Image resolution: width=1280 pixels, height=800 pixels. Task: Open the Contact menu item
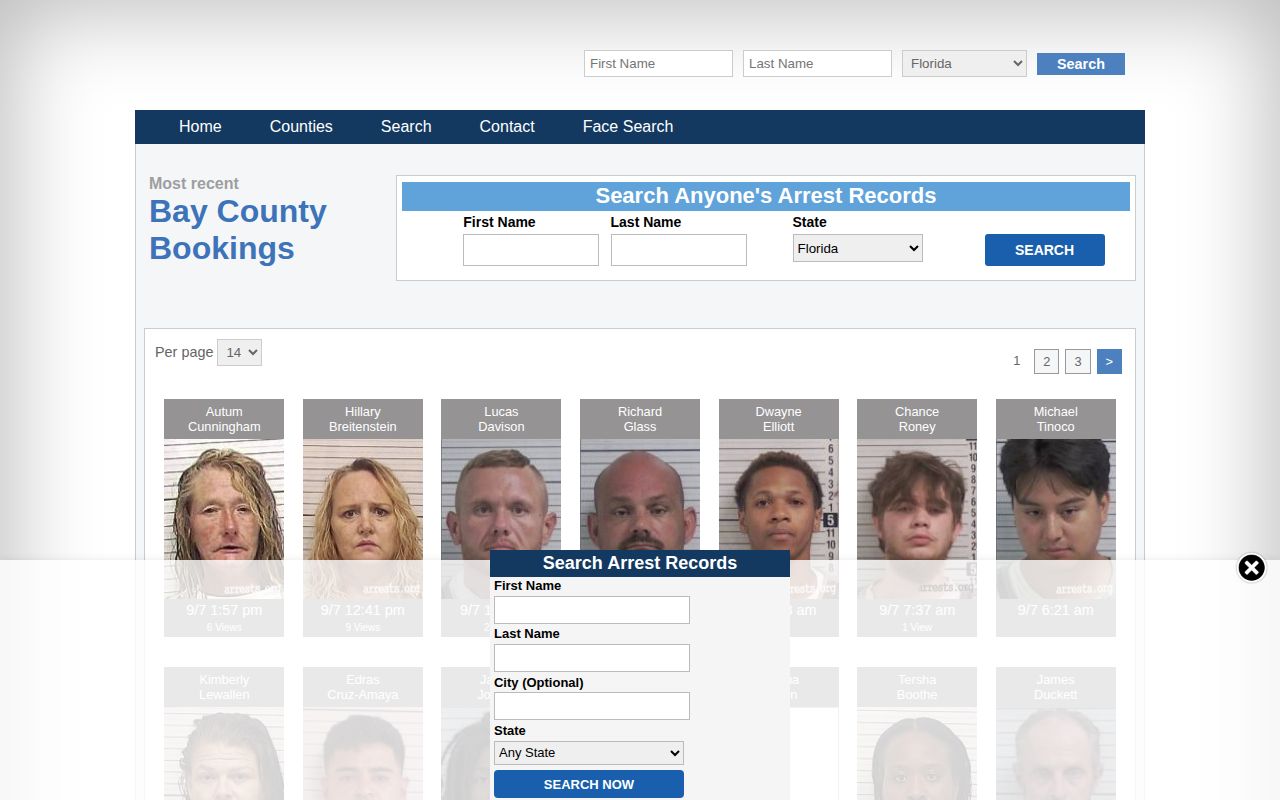tap(507, 127)
